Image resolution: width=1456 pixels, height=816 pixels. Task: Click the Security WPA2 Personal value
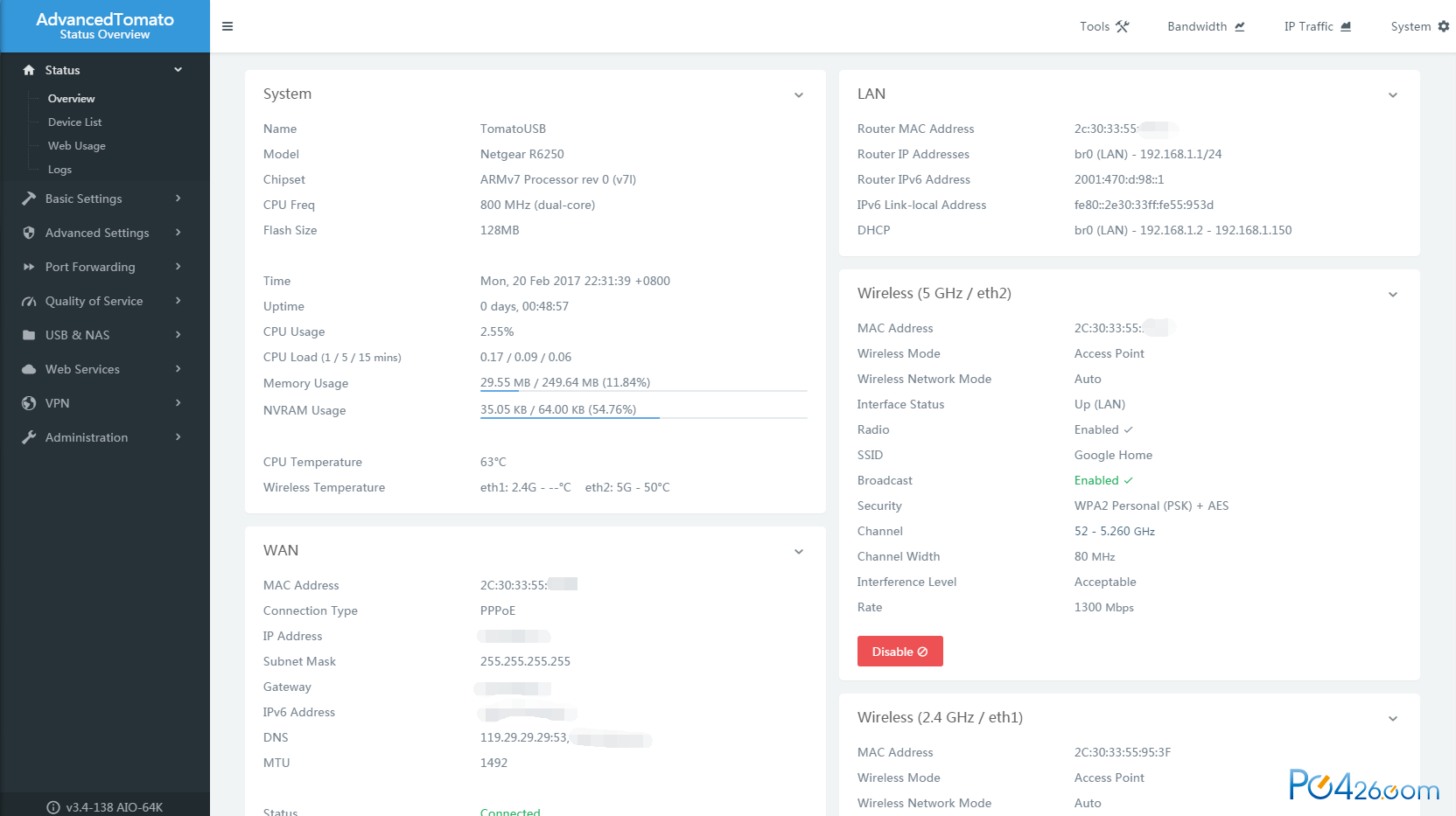point(1151,506)
